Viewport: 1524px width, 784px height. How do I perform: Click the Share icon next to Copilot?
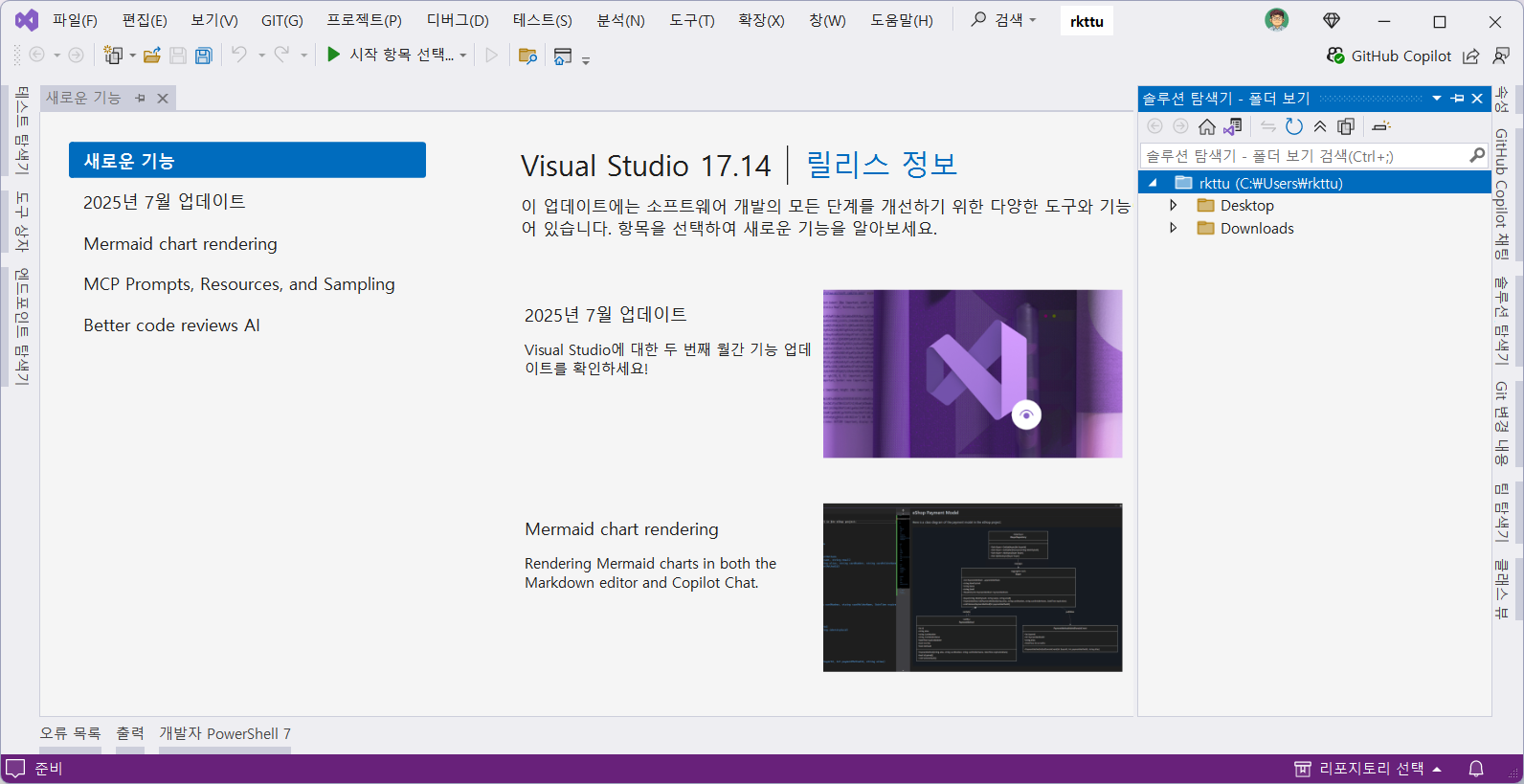click(1471, 56)
